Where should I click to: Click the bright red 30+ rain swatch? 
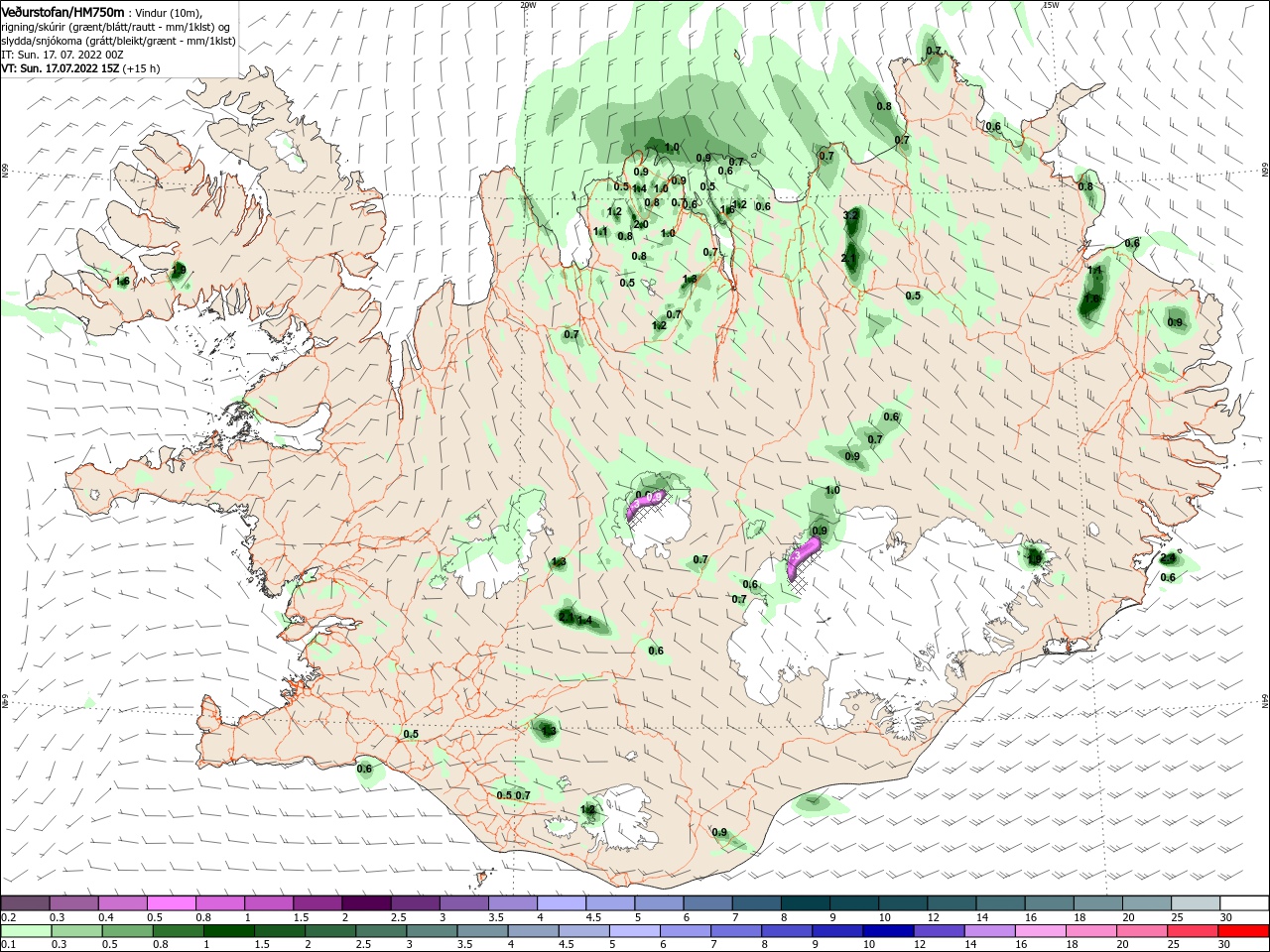point(1244,931)
